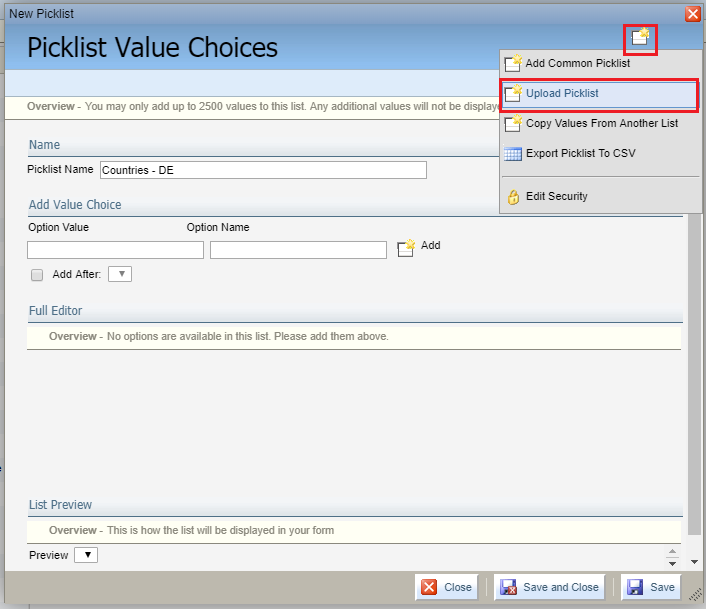Click the Full Editor section heading
This screenshot has height=609, width=706.
click(55, 311)
